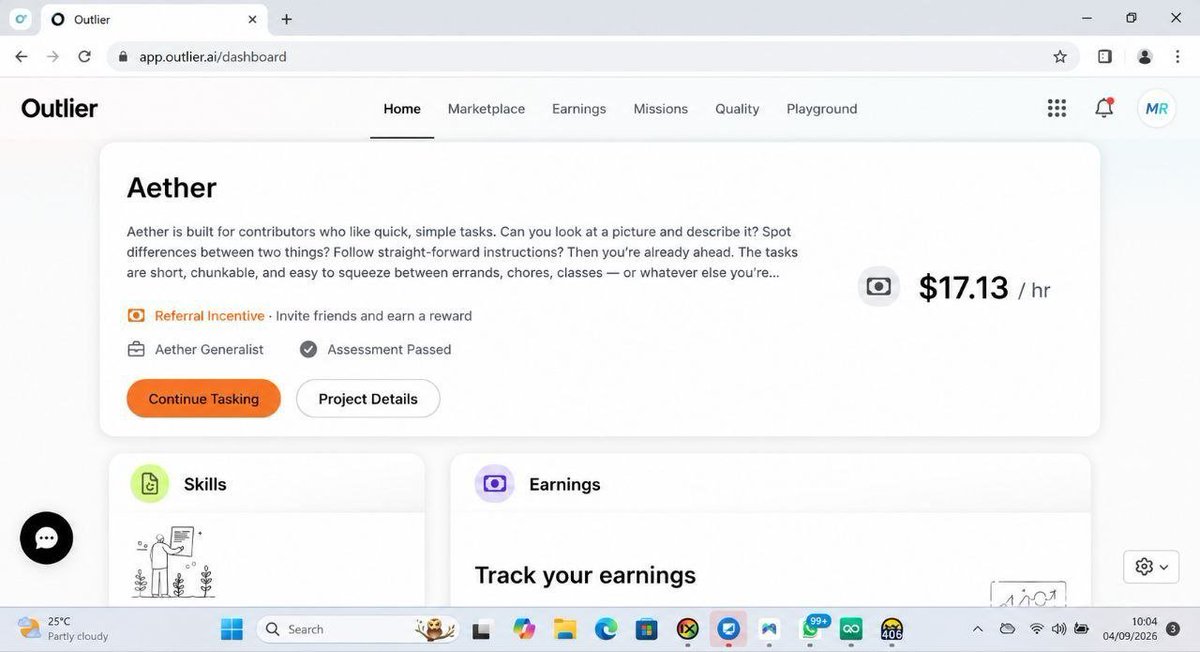Bookmark this page with the star icon
The image size is (1200, 652).
(1060, 57)
